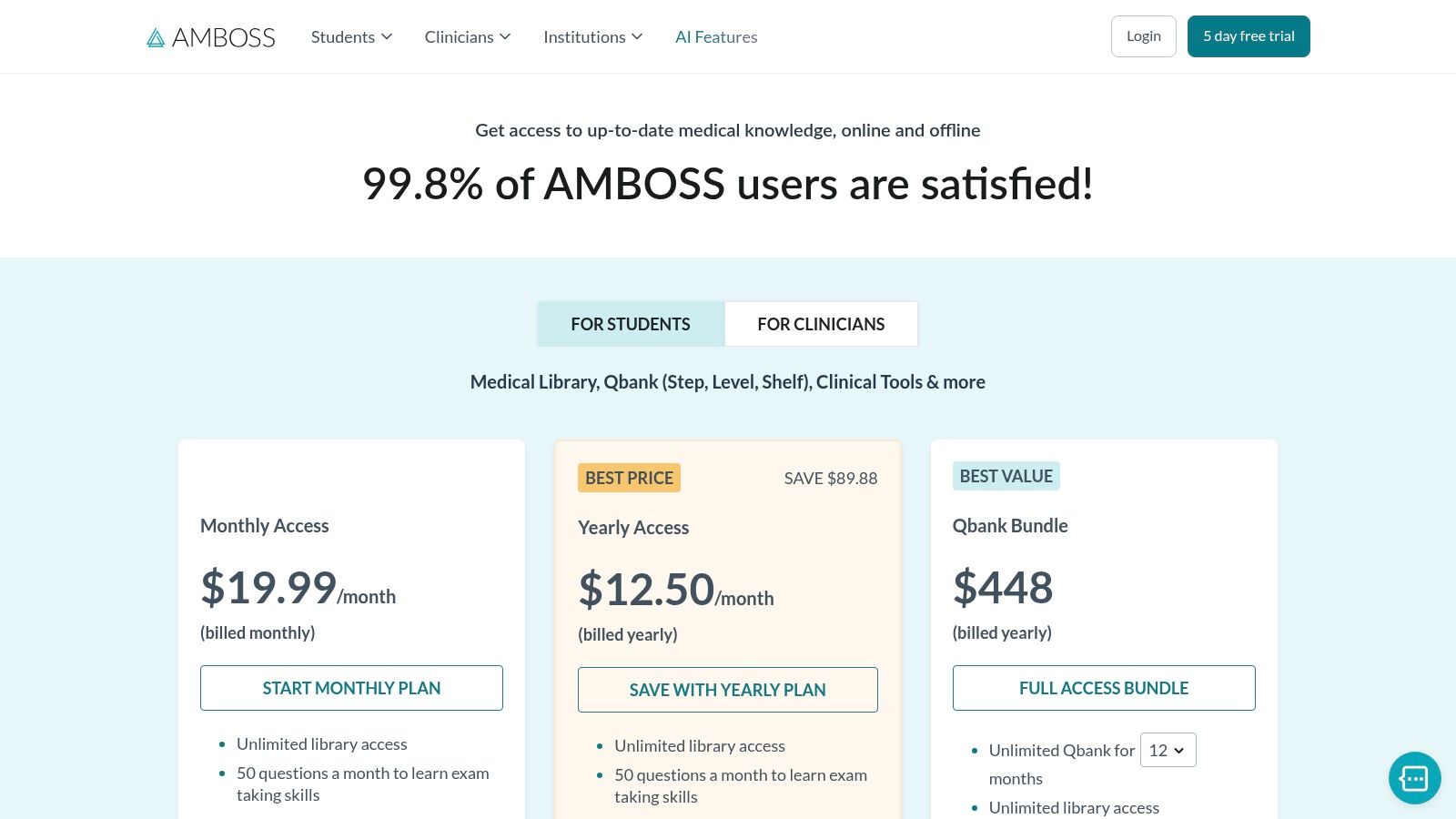Image resolution: width=1456 pixels, height=819 pixels.
Task: Open the chat support bubble
Action: 1413,778
